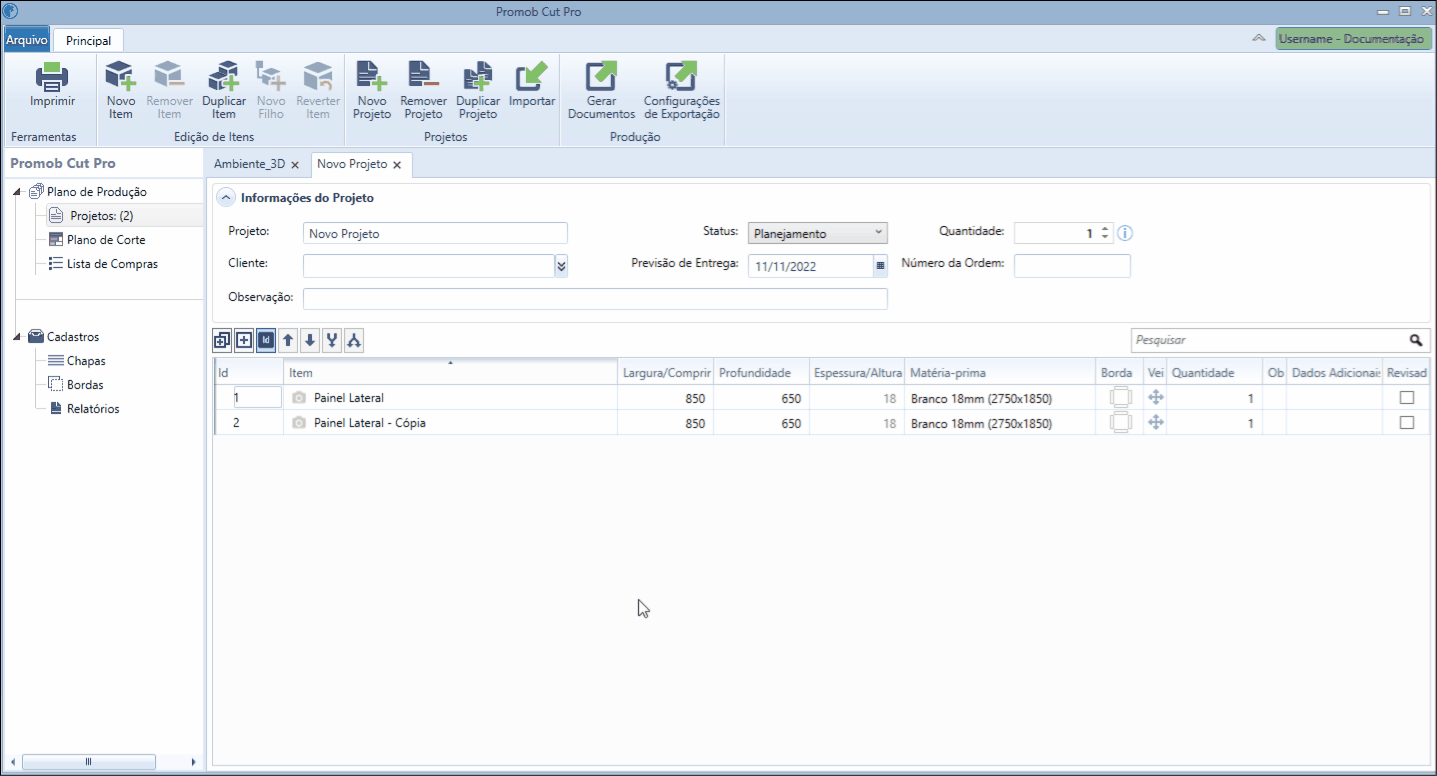This screenshot has height=776, width=1437.
Task: Click the Remover Projeto icon
Action: (x=423, y=77)
